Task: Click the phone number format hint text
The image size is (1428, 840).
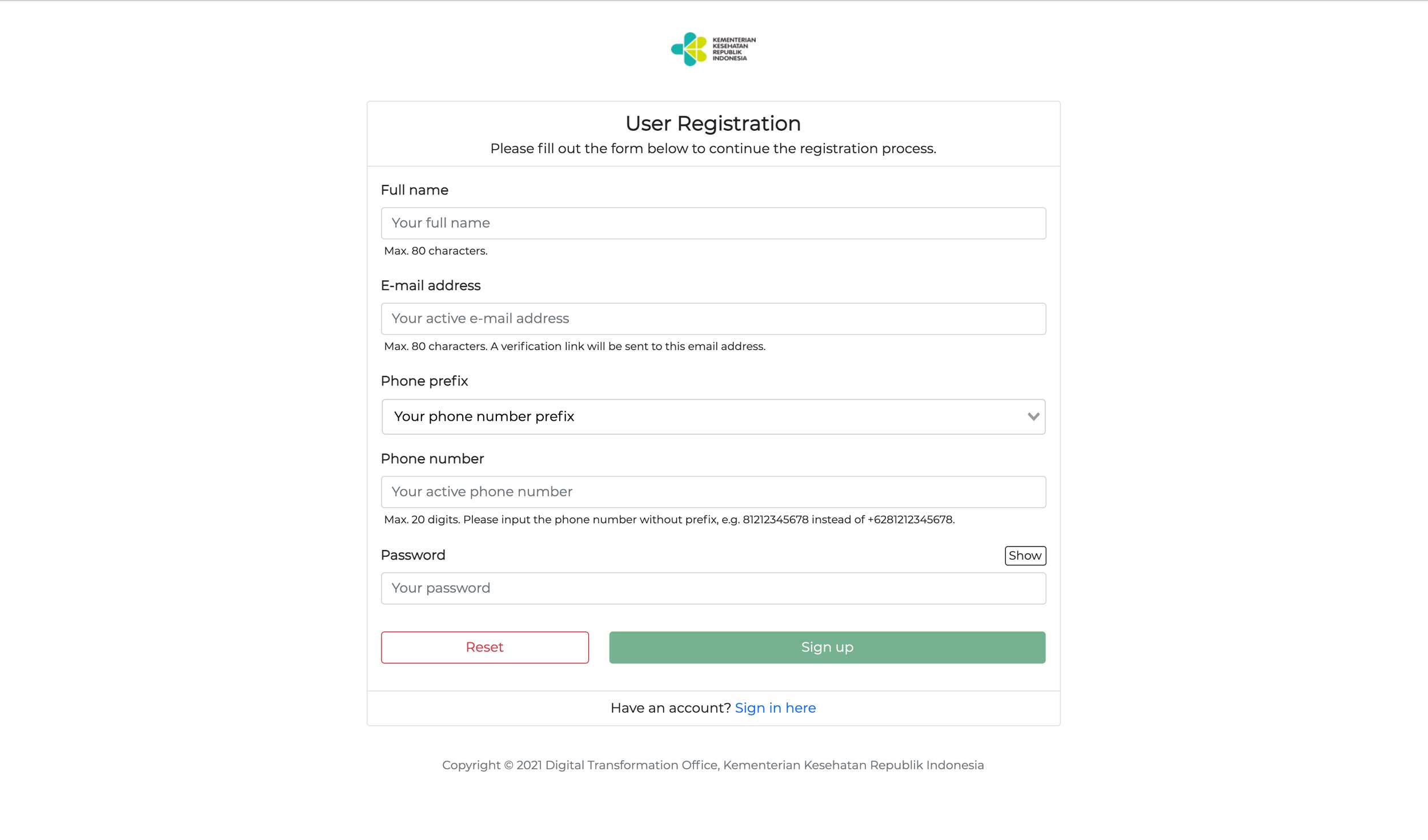Action: tap(669, 520)
